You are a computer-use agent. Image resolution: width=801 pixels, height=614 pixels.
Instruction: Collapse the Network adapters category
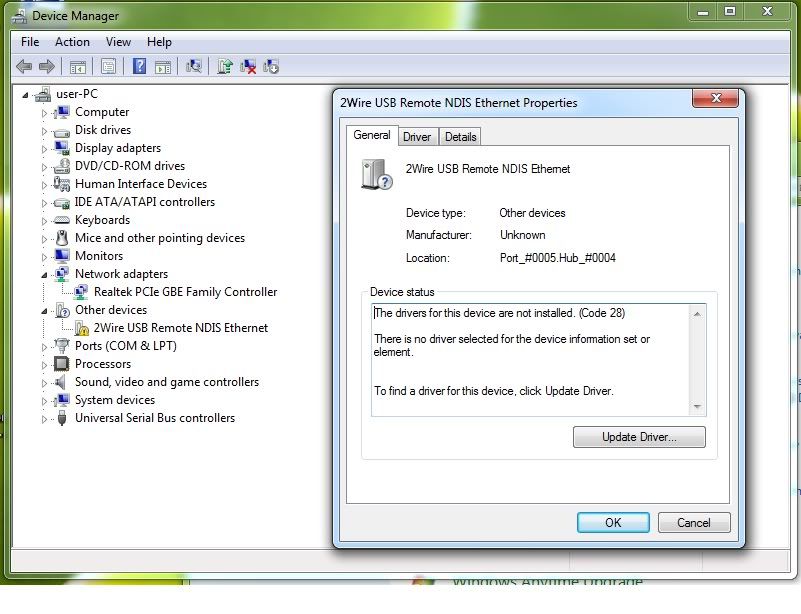tap(44, 275)
